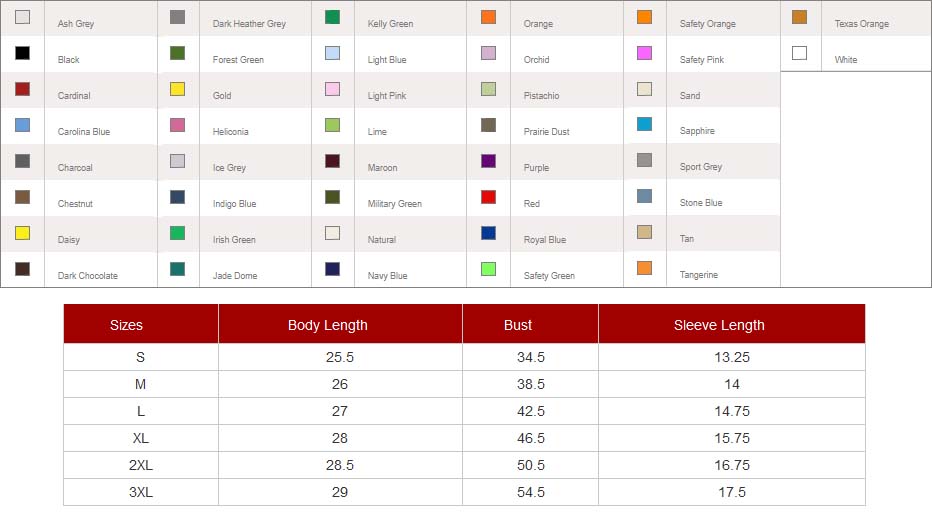Click the Sapphire color swatch
Viewport: 932px width, 515px height.
pyautogui.click(x=644, y=124)
